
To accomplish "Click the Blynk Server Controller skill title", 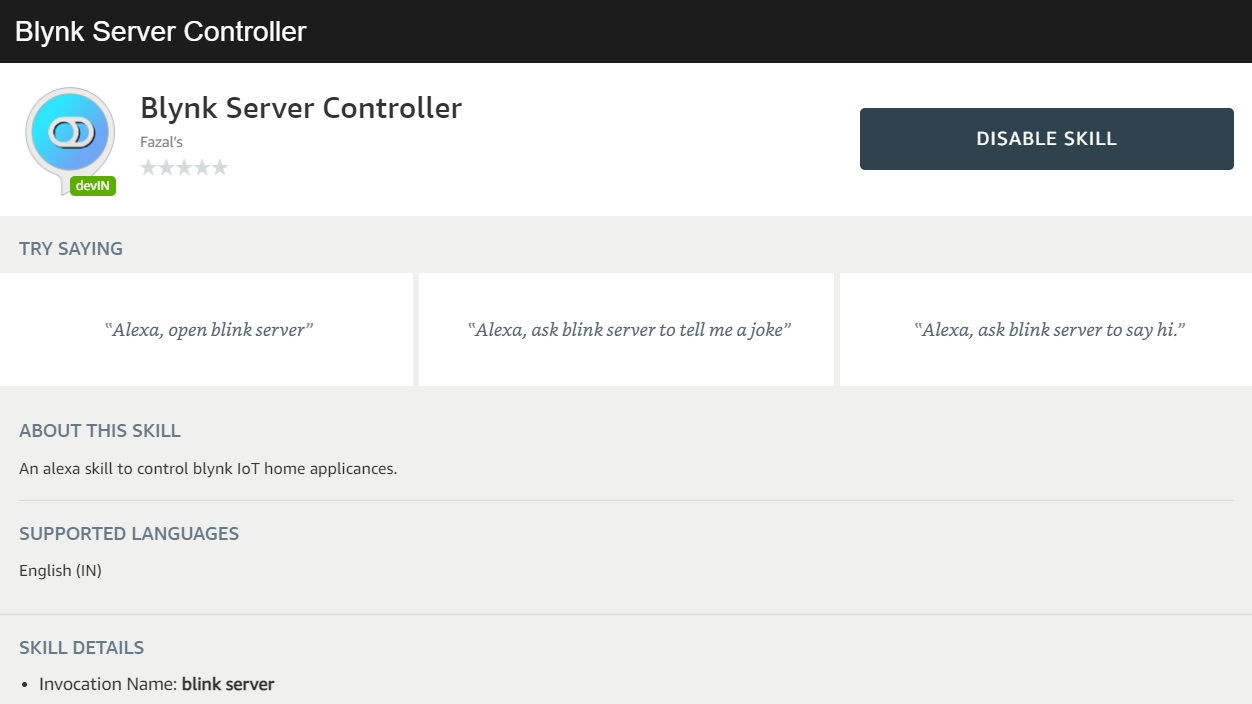I will (301, 108).
